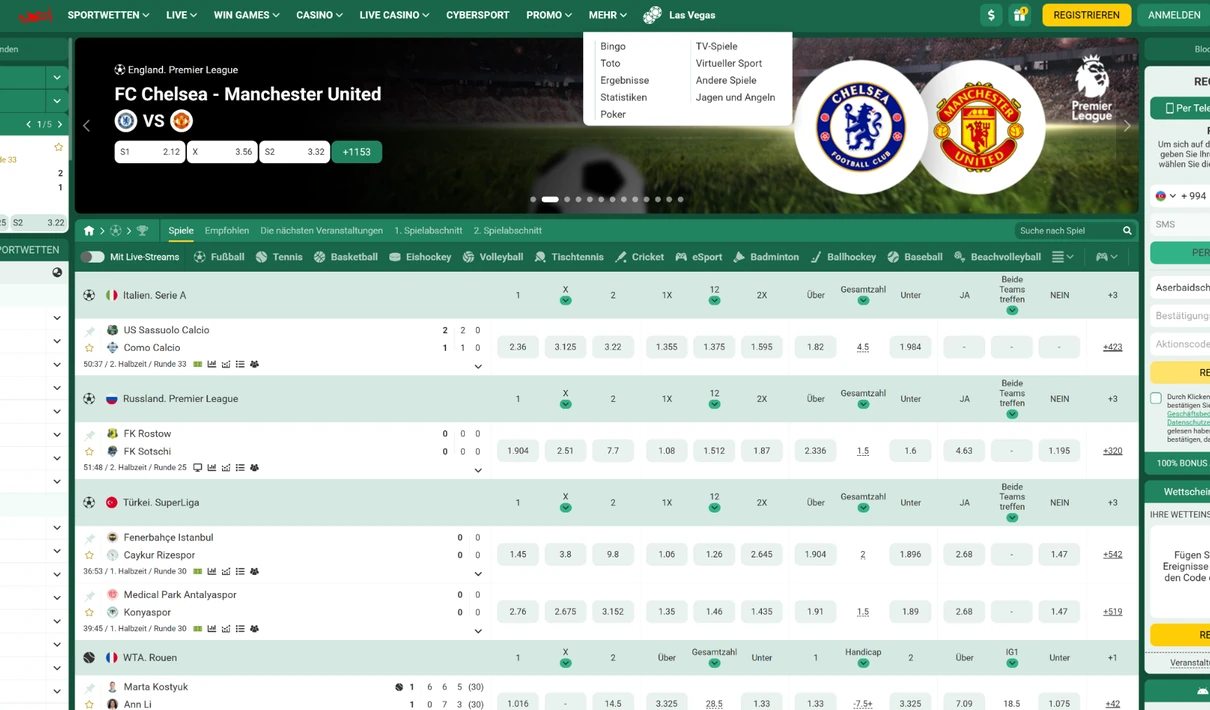Select the Beachvolleyball sport filter
This screenshot has width=1210, height=710.
pyautogui.click(x=997, y=257)
